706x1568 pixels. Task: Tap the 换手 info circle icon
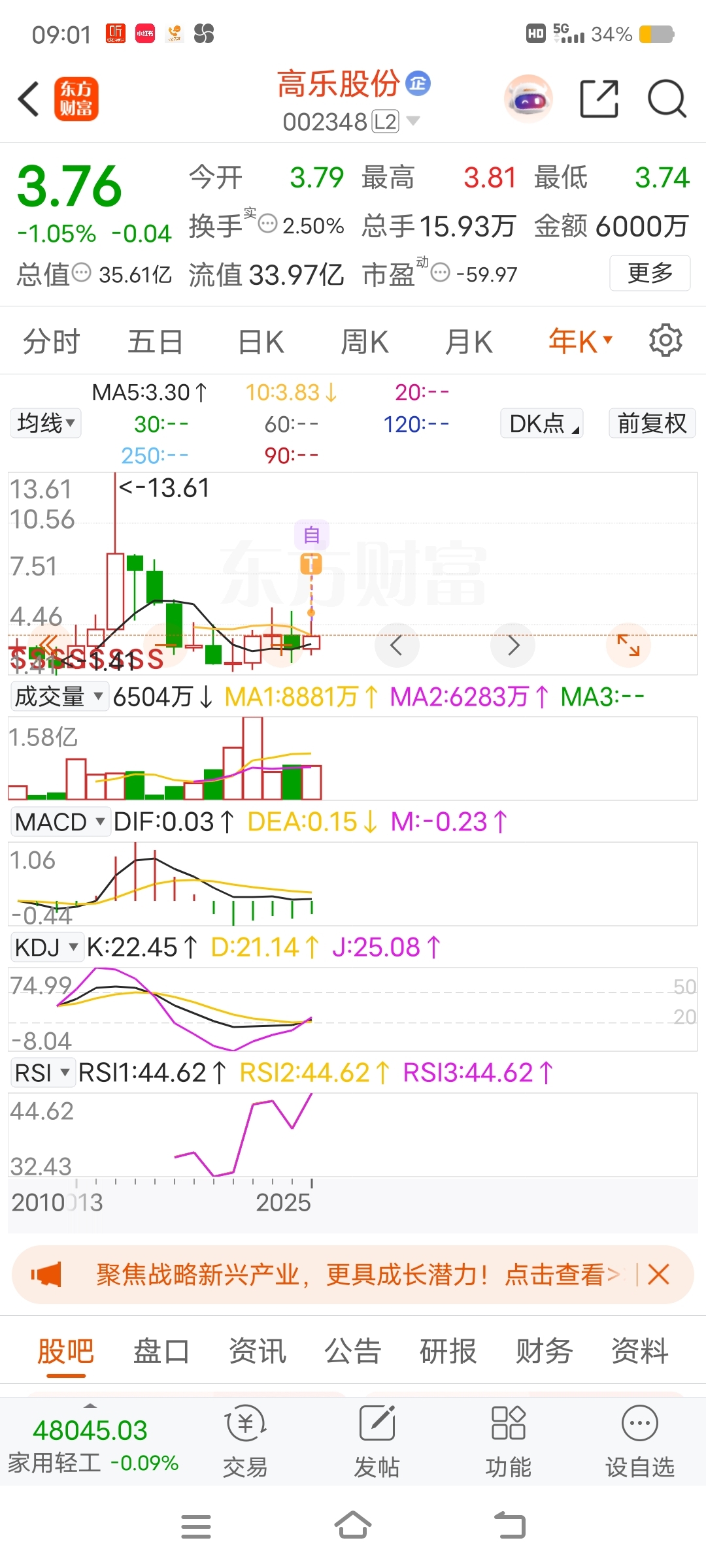tap(268, 224)
